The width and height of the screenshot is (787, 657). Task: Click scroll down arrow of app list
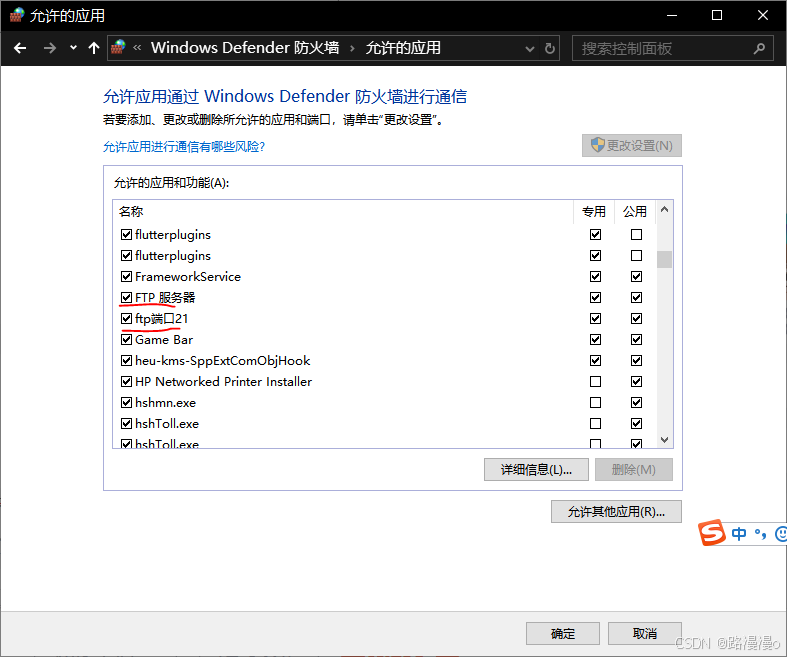(x=665, y=440)
